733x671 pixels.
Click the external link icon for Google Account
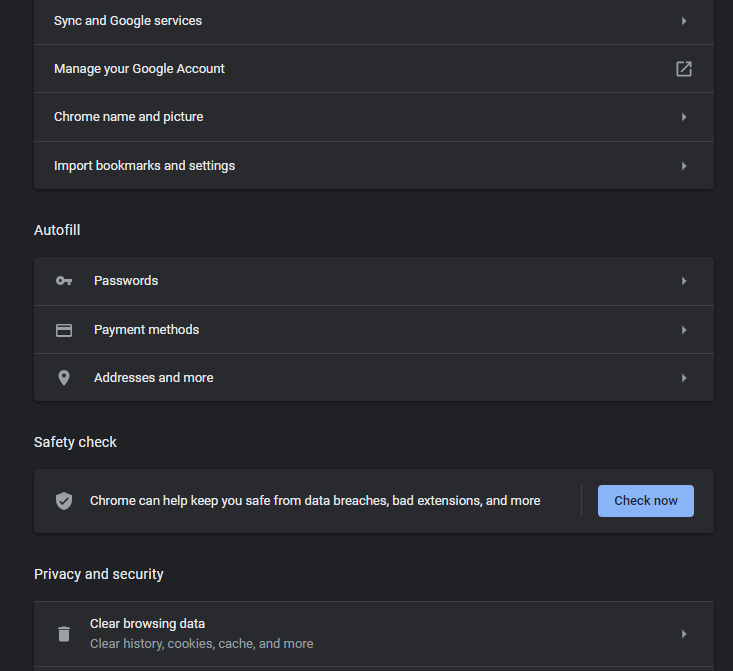[684, 69]
